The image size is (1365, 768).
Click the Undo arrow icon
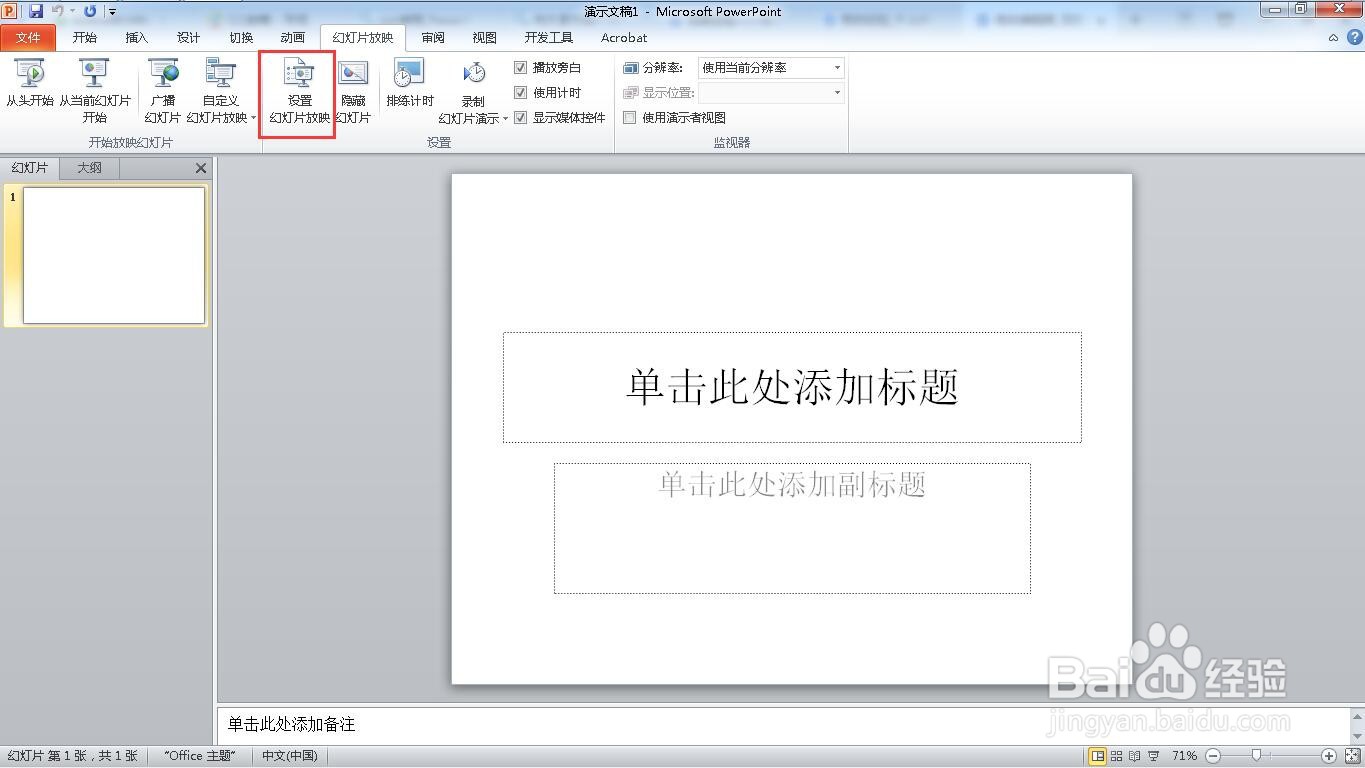click(58, 11)
